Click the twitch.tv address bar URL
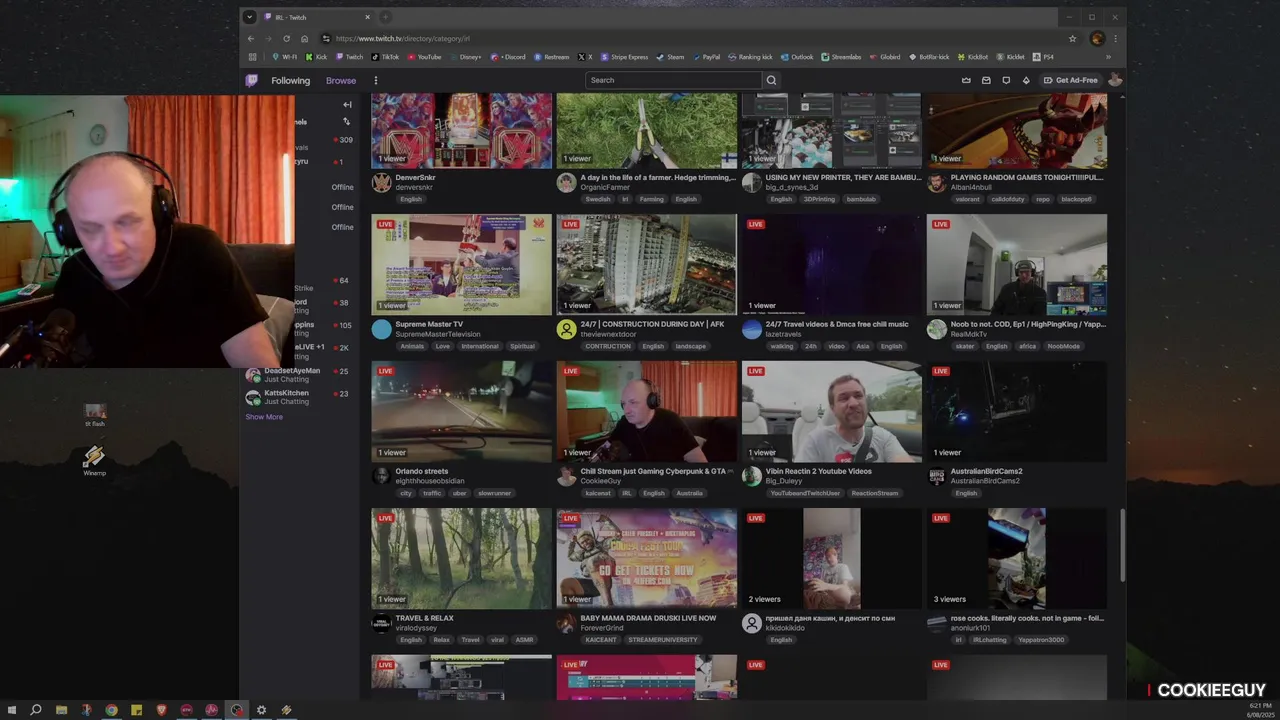This screenshot has width=1280, height=720. (402, 39)
